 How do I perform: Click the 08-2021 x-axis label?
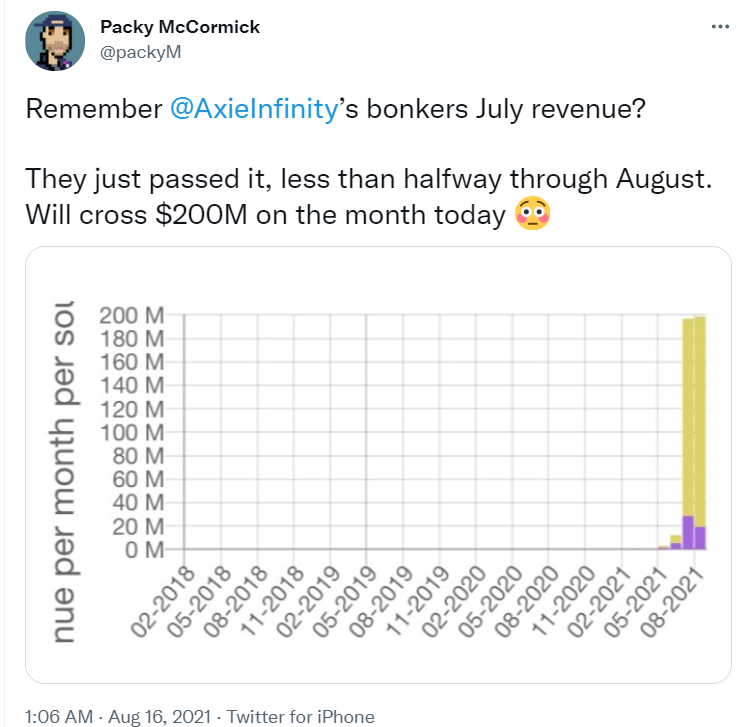click(672, 603)
